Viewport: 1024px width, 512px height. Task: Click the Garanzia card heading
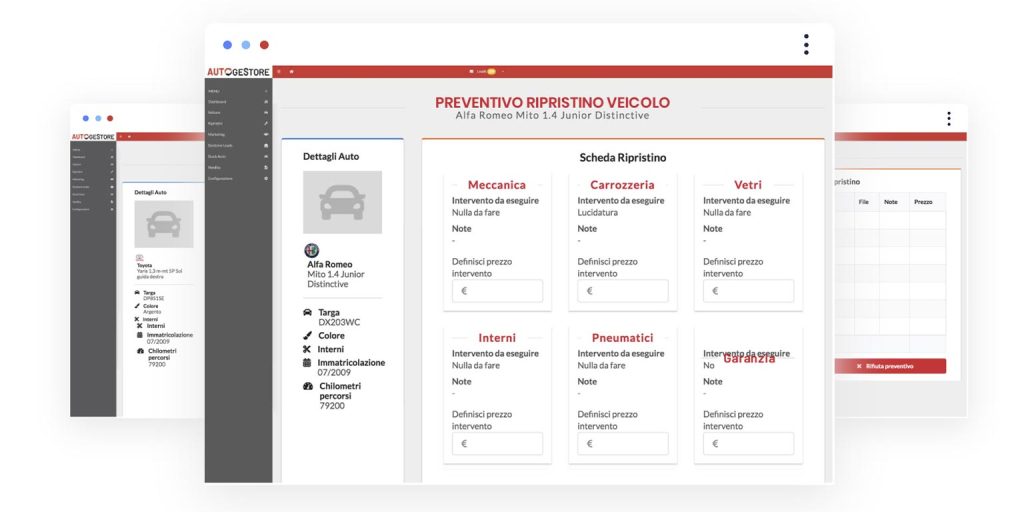(749, 359)
